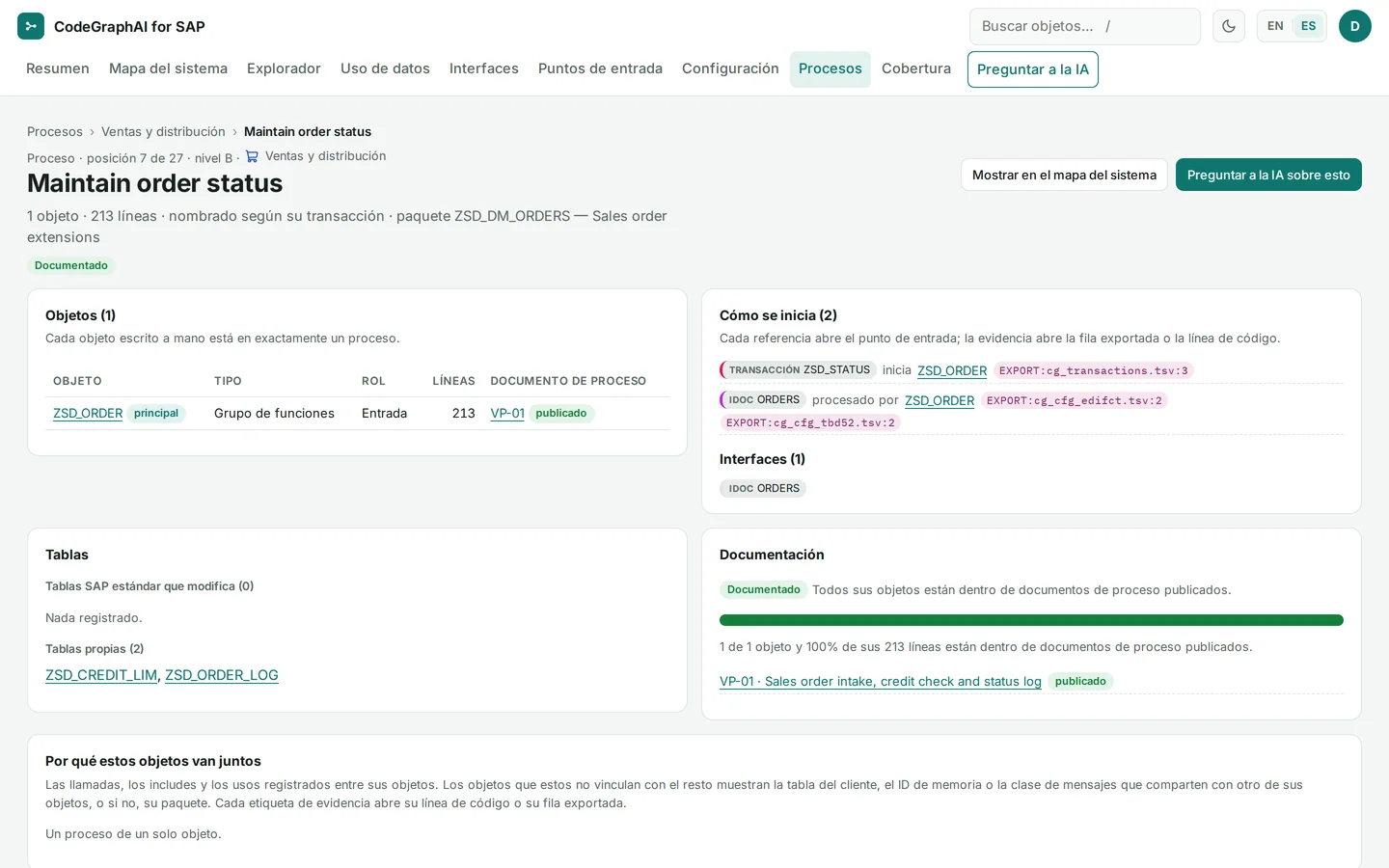Viewport: 1389px width, 868px height.
Task: Open ZSD_ORDER link after 'procesado por'
Action: [940, 400]
